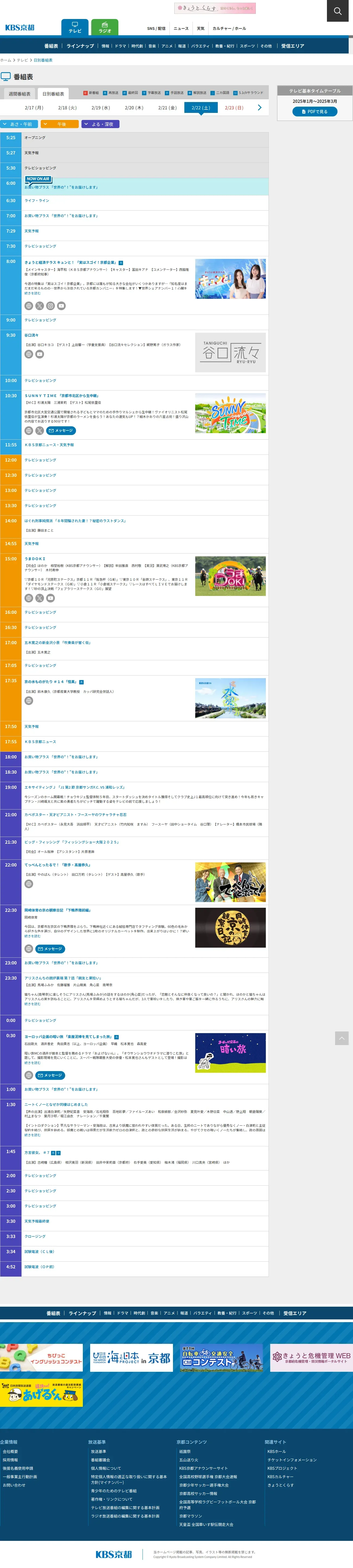Screen dimensions: 353x1568
Task: Click メッセージ button for SUNNY TIME
Action: tap(61, 430)
